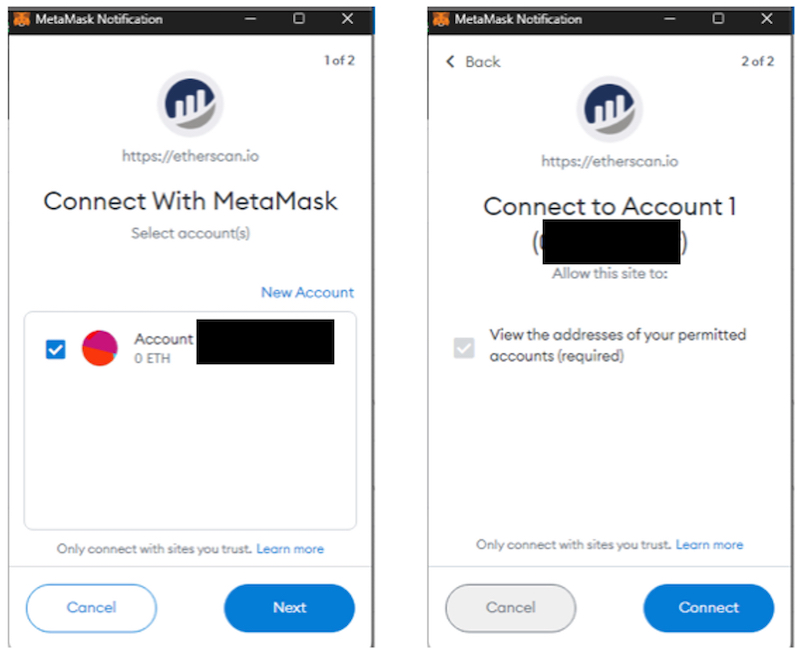This screenshot has height=654, width=800.
Task: Maximize the right MetaMask Notification window
Action: click(x=718, y=19)
